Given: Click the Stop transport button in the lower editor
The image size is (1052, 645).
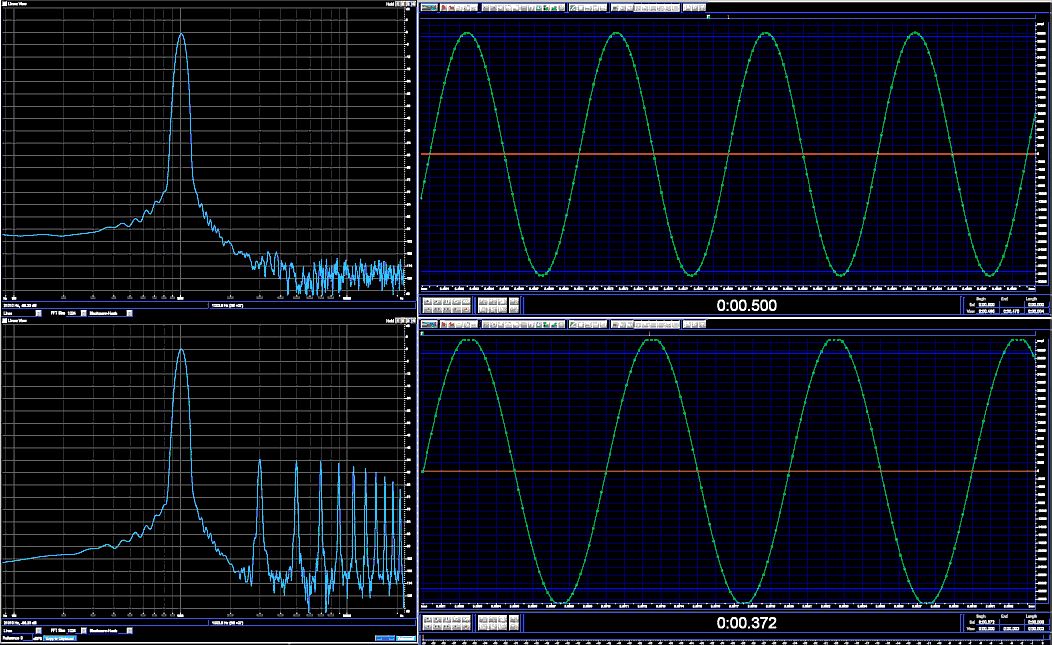Looking at the screenshot, I should [428, 619].
